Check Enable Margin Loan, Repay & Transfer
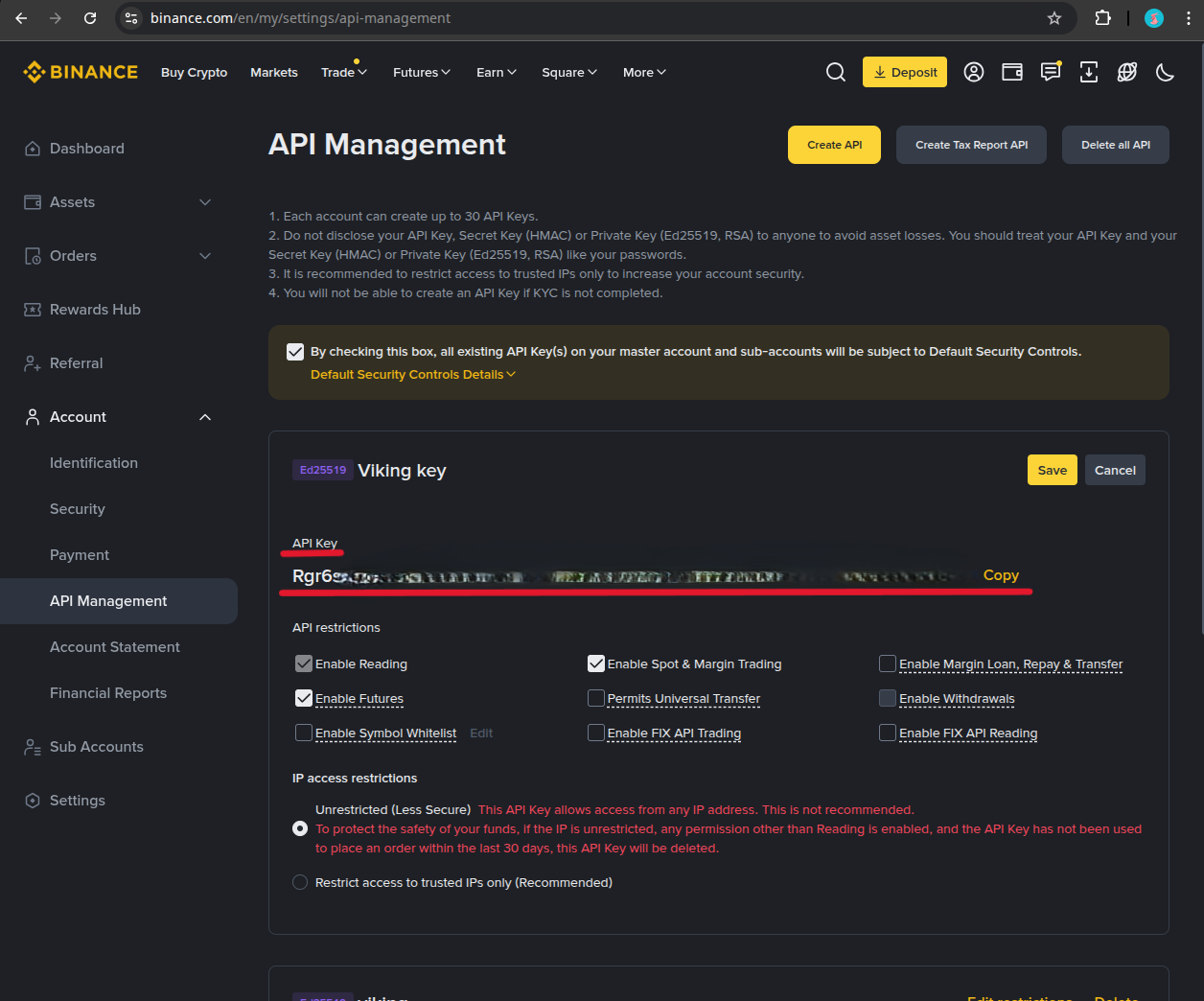 [888, 663]
